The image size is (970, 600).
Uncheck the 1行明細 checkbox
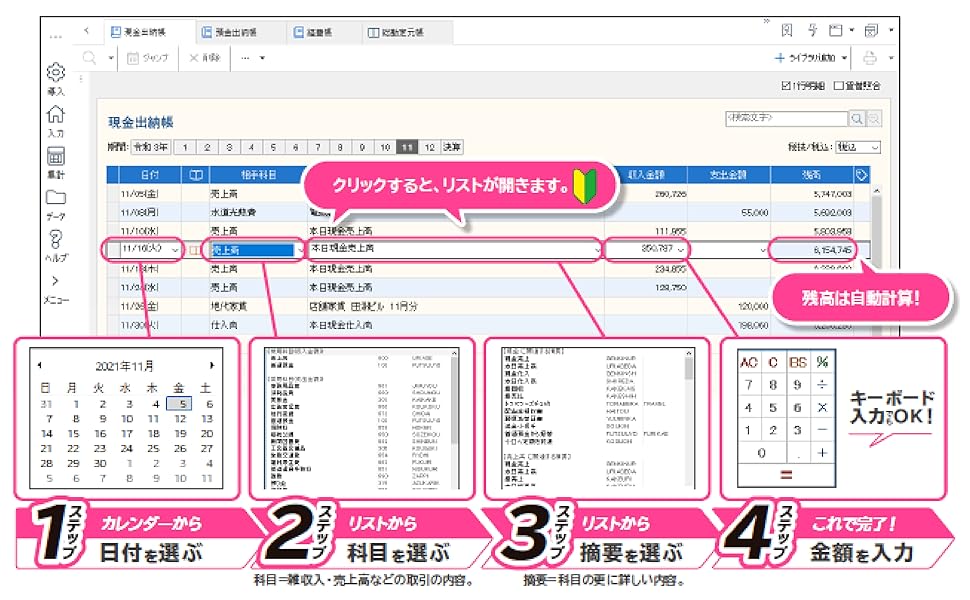(787, 84)
